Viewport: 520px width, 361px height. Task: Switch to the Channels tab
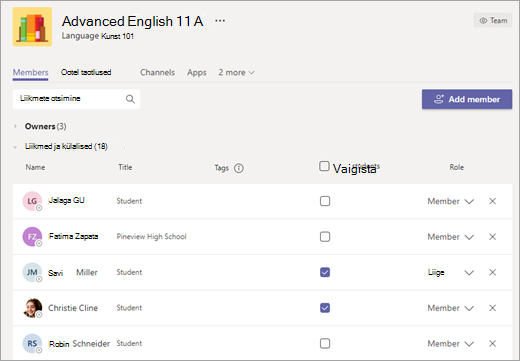(x=157, y=72)
